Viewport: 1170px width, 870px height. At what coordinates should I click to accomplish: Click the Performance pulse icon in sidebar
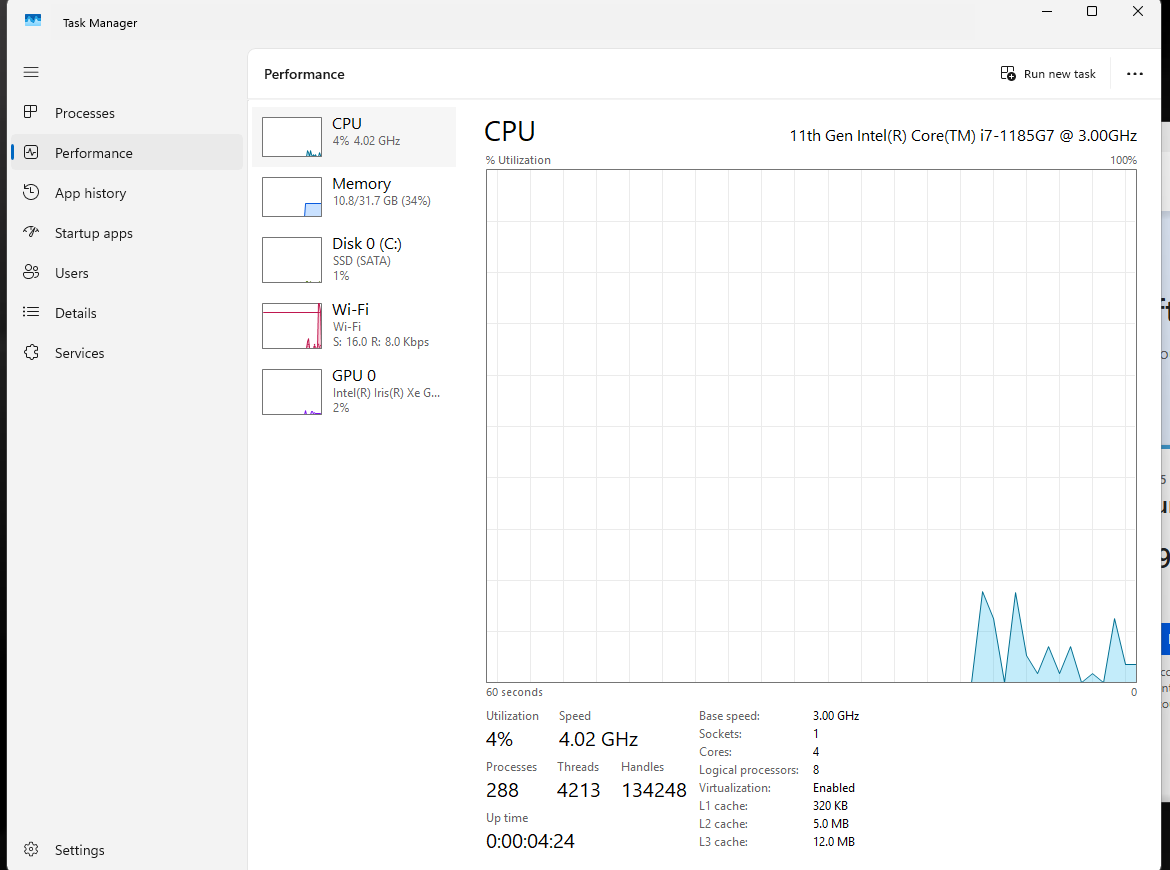point(31,153)
